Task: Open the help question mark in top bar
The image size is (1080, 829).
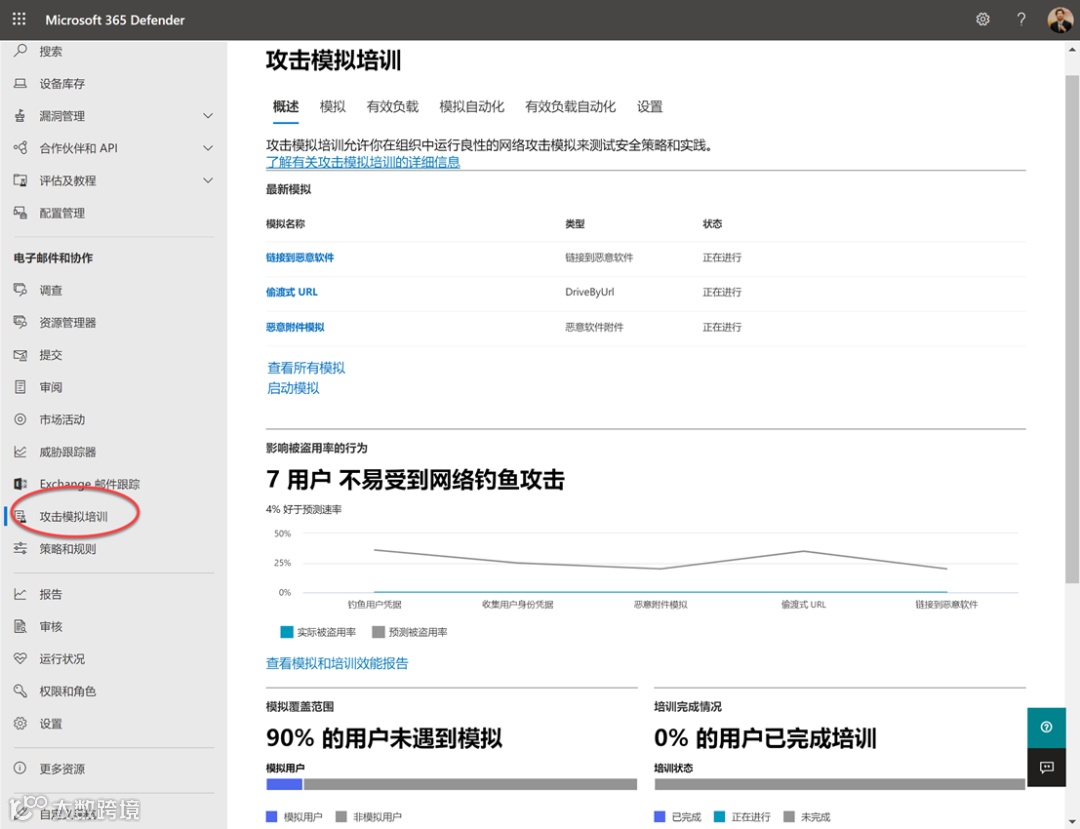Action: (1021, 19)
